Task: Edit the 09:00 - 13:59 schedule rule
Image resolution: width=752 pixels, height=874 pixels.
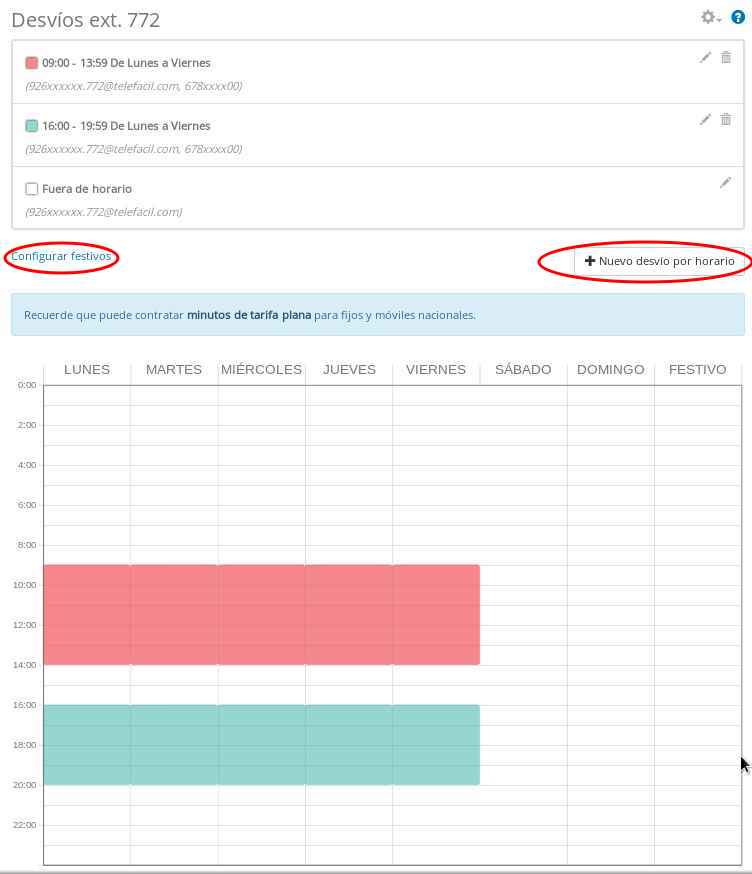Action: coord(705,58)
